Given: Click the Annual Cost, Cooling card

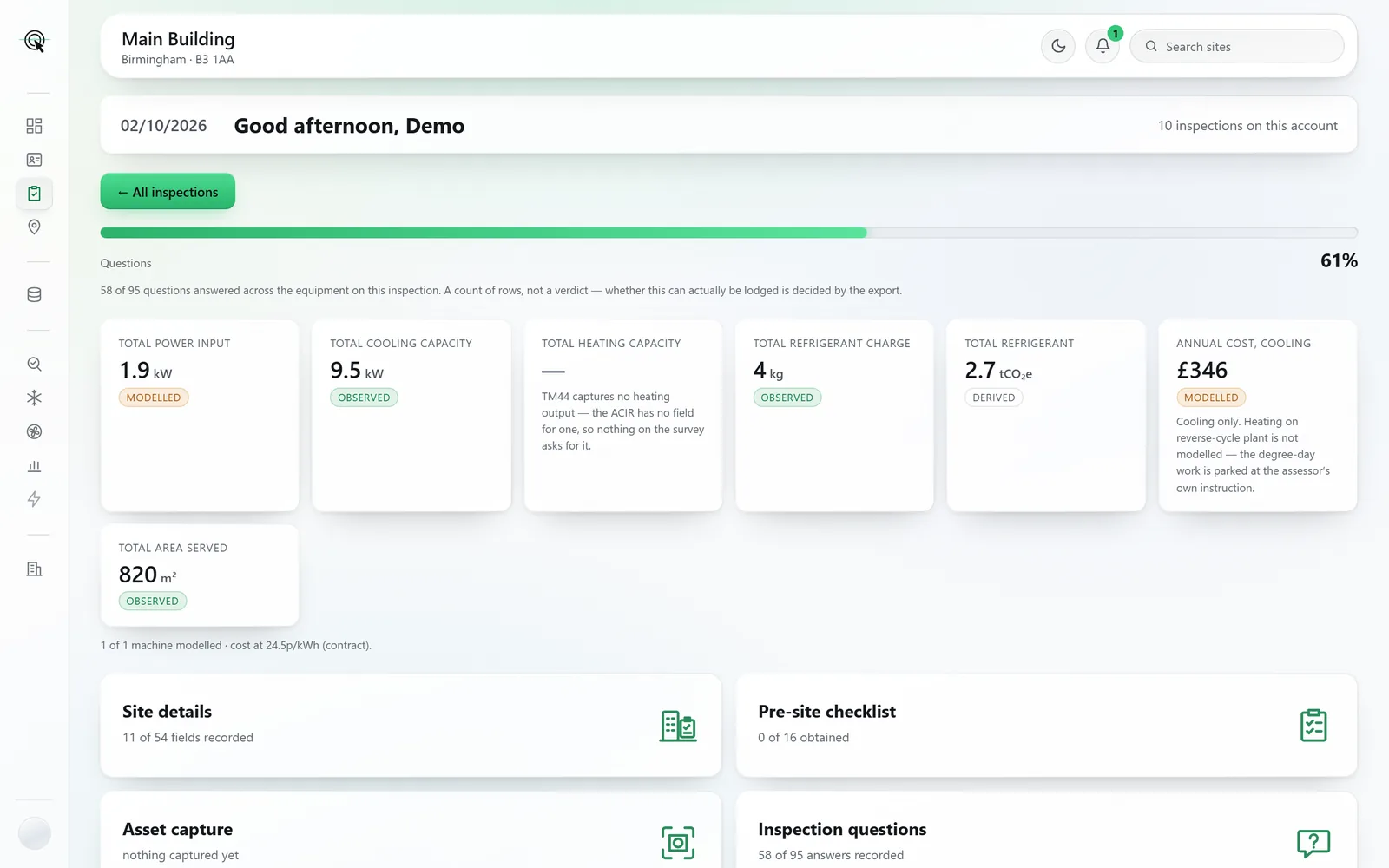Looking at the screenshot, I should pos(1258,416).
